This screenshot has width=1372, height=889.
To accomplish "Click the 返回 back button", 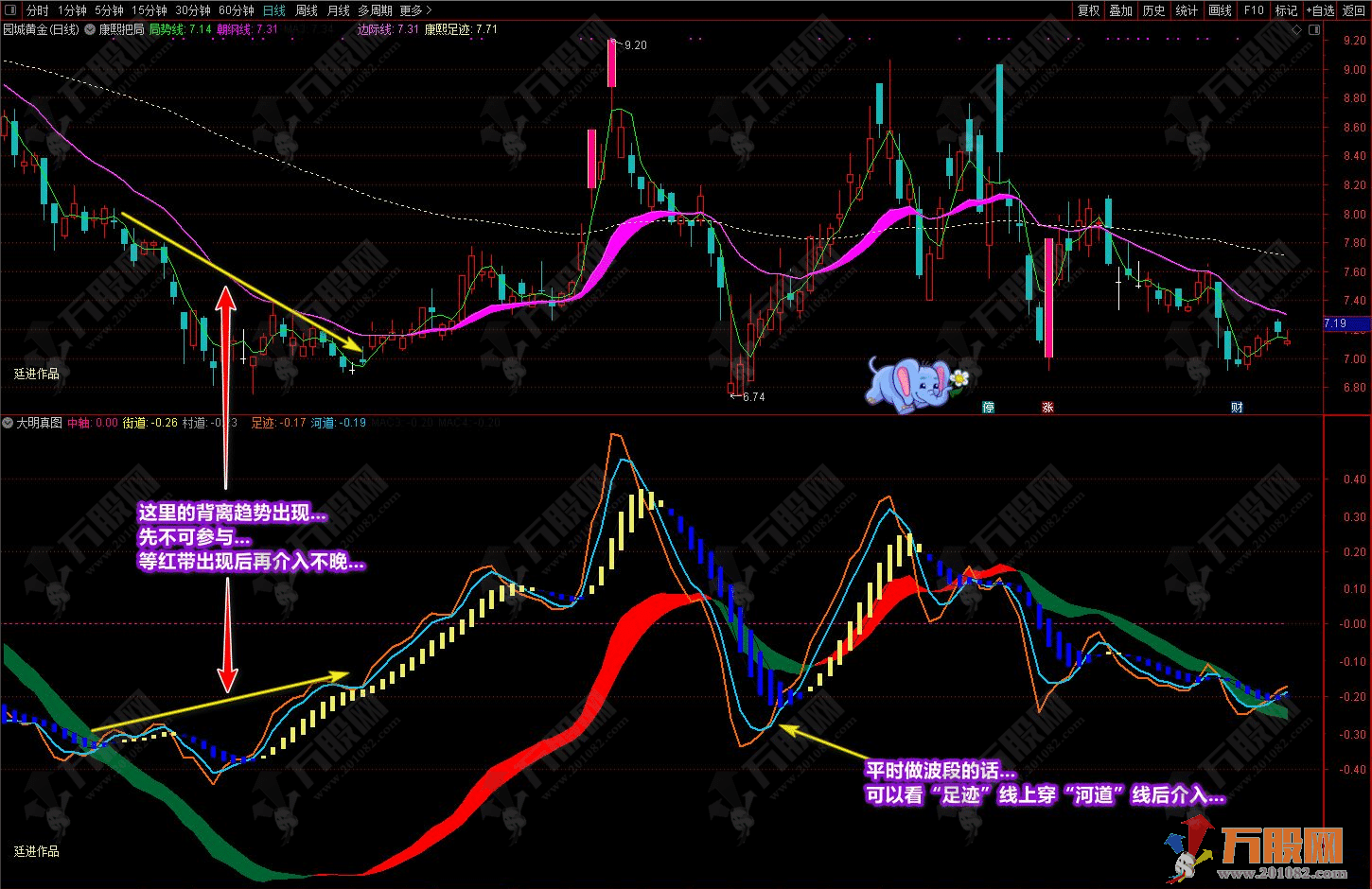I will point(1354,10).
